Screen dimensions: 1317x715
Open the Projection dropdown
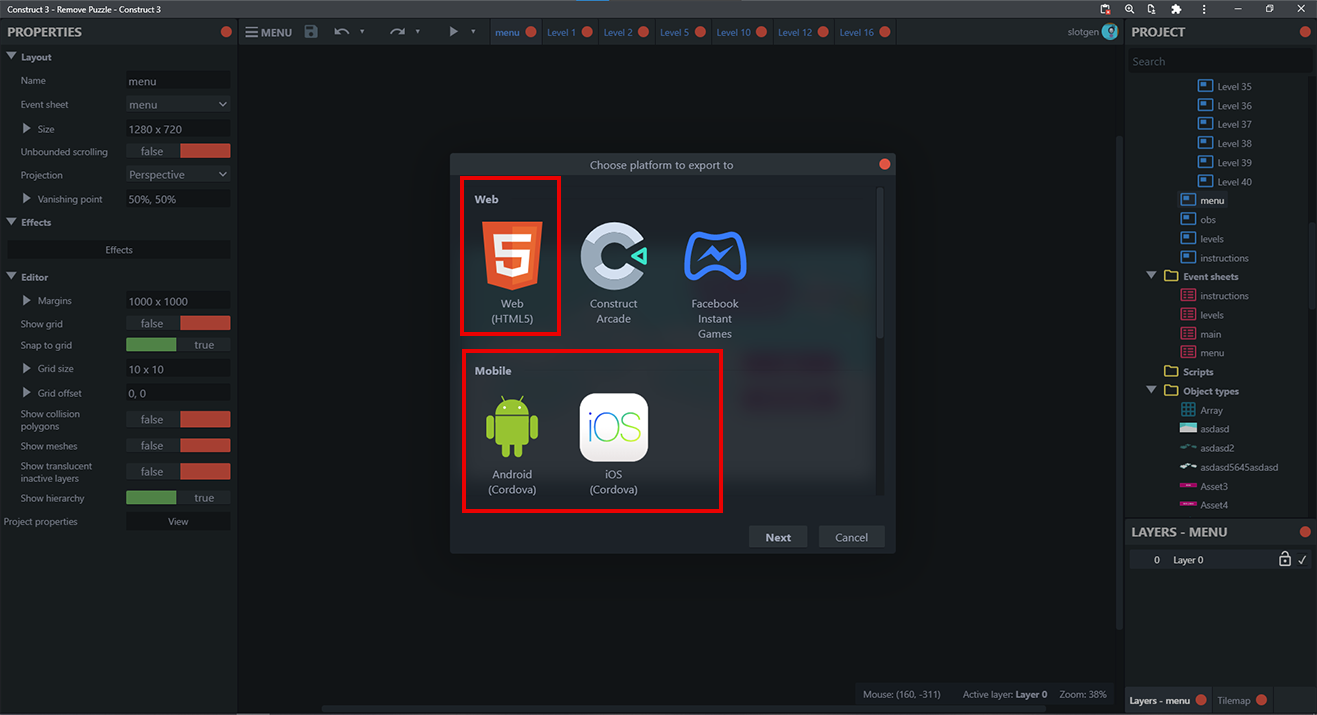point(178,175)
